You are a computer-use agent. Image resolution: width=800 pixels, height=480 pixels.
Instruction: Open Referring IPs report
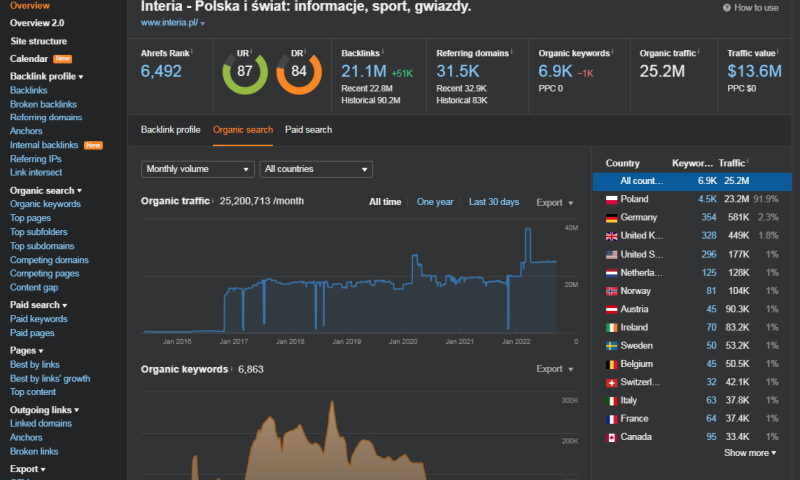[36, 159]
